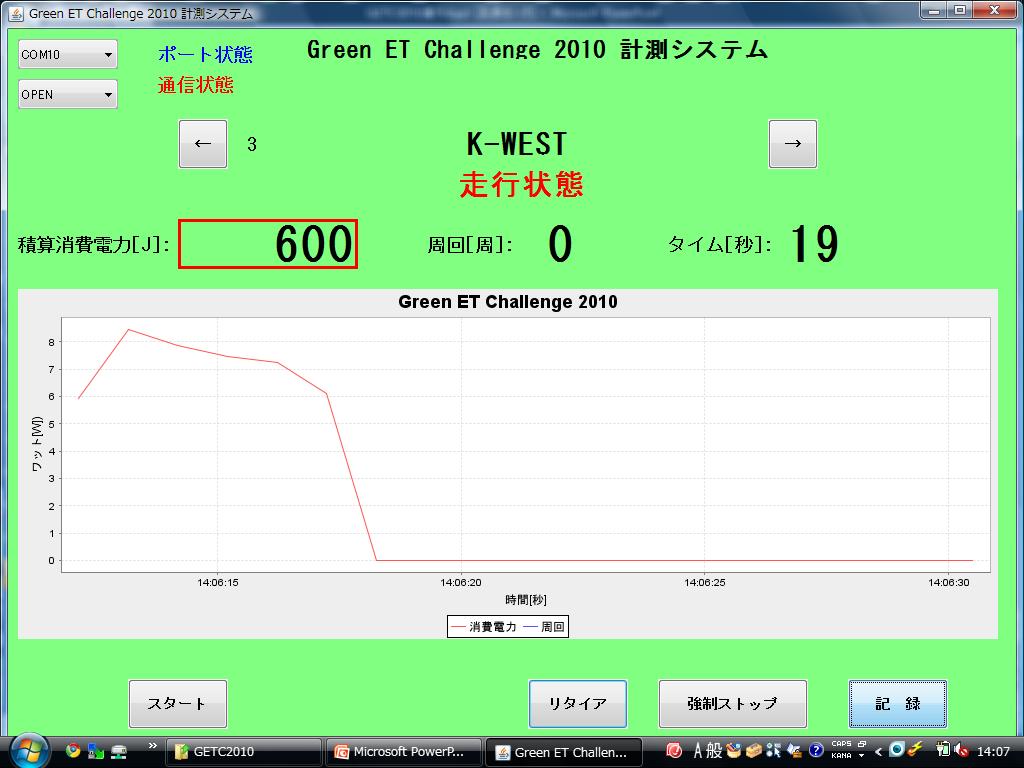Click the 積算消費電力 600 value field

(x=268, y=244)
